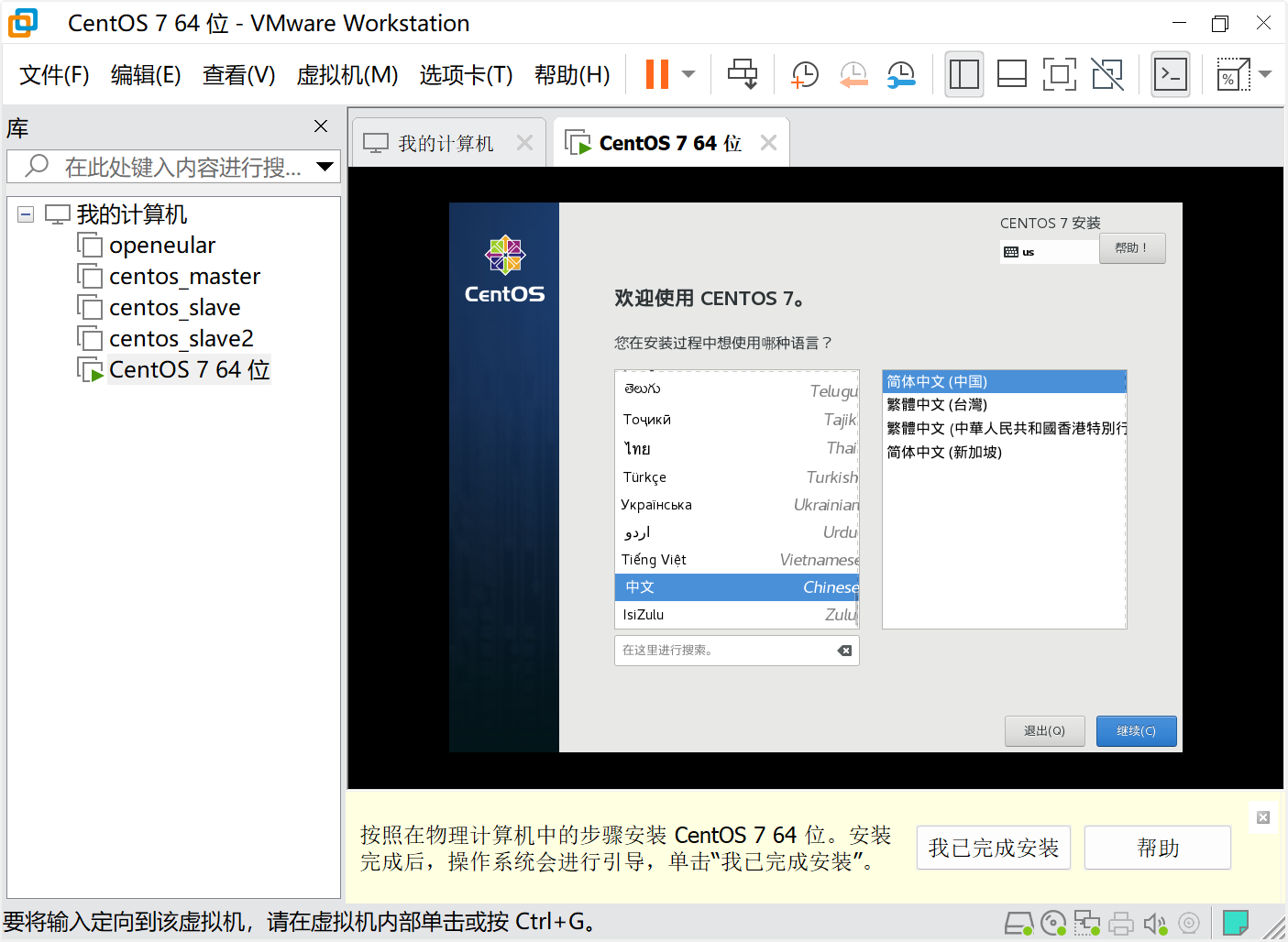Click the 帮助! button in installer
The width and height of the screenshot is (1288, 942).
click(x=1132, y=248)
